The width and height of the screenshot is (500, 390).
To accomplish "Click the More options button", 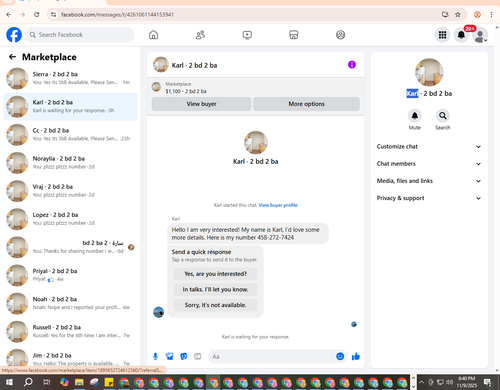I will [306, 104].
